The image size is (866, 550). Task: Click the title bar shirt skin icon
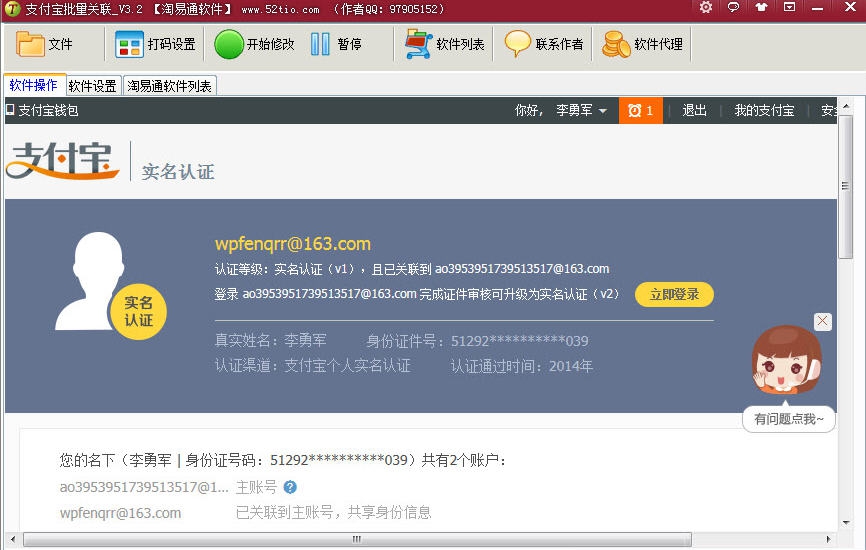(762, 7)
